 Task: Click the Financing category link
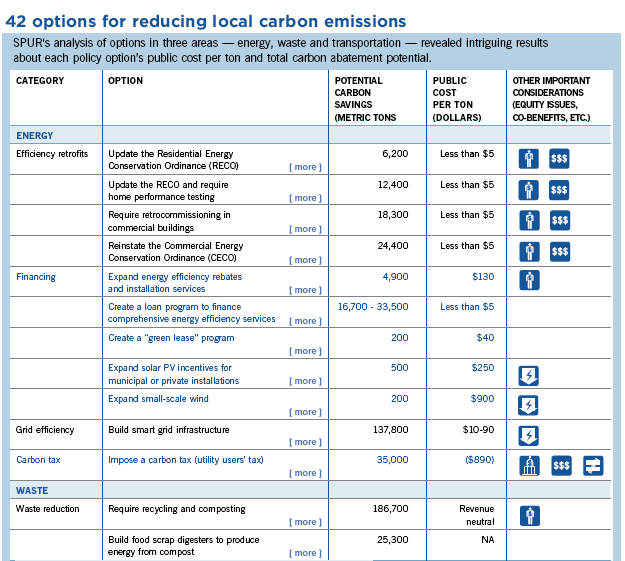click(36, 277)
